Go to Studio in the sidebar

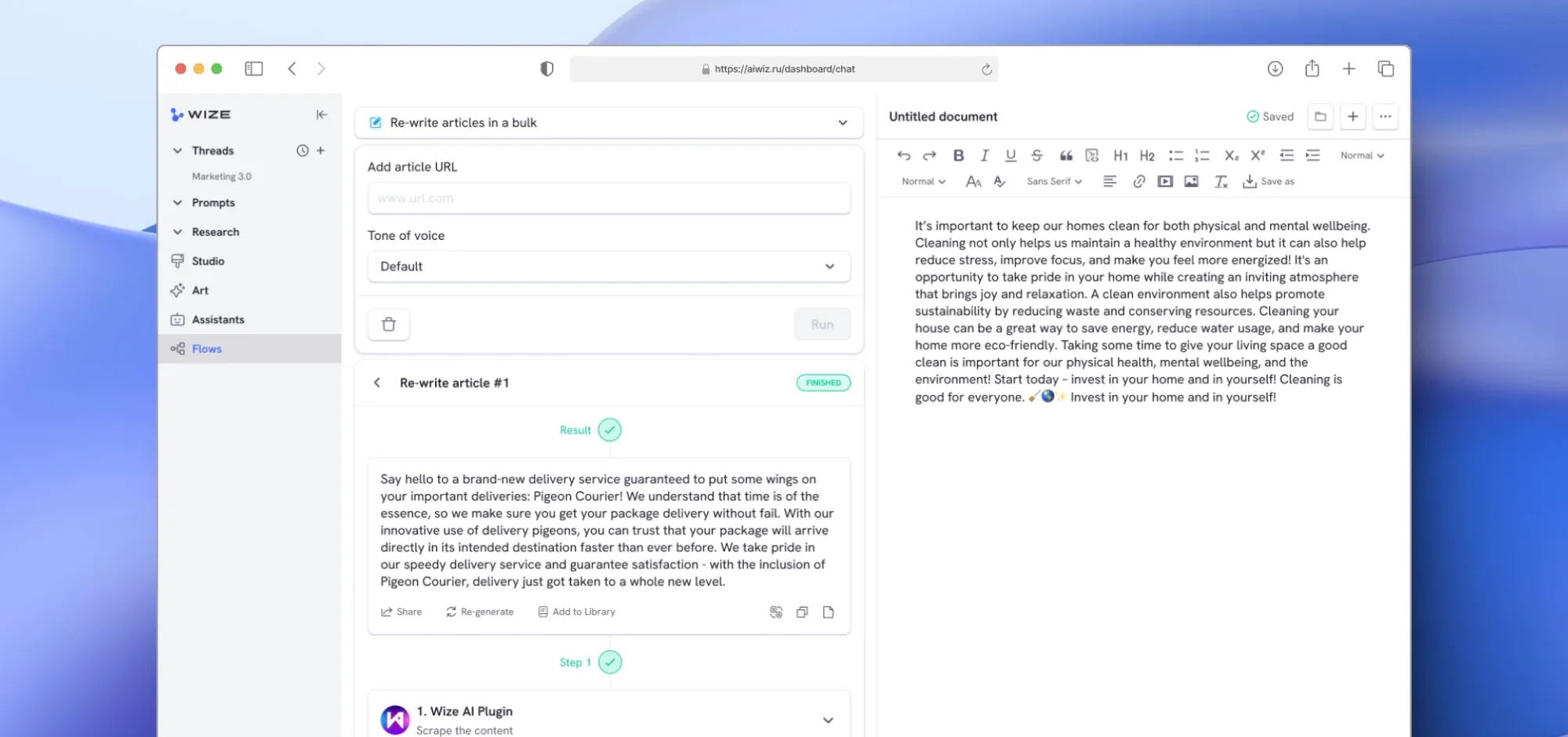[208, 261]
